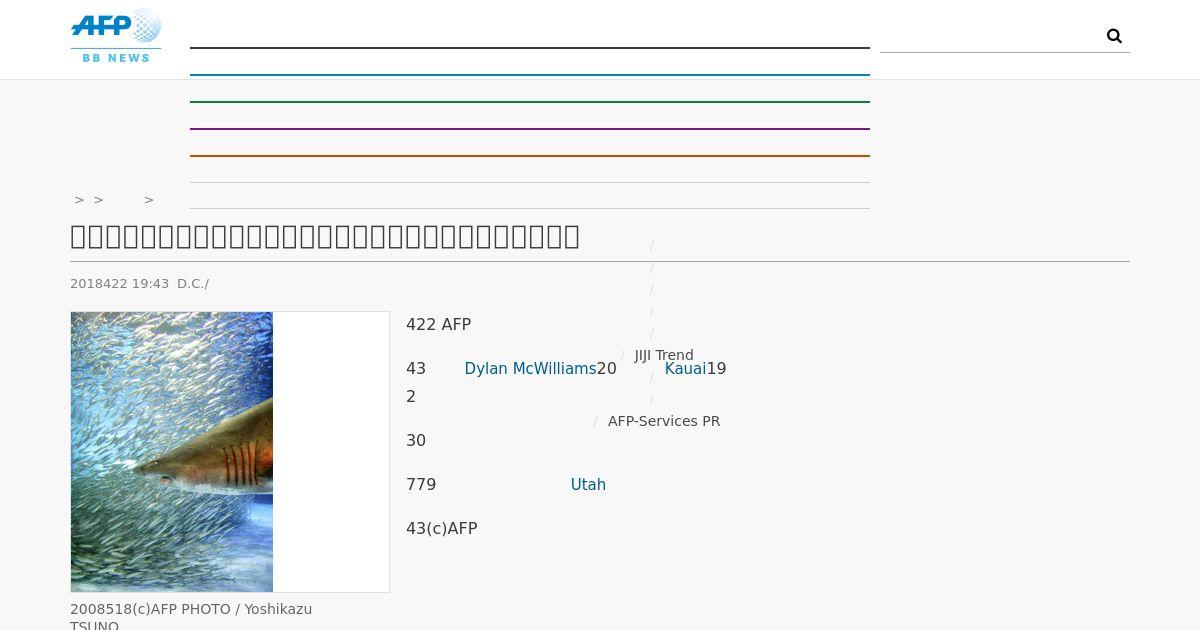Open the JIJI Trend link
Viewport: 1200px width, 630px height.
[663, 355]
